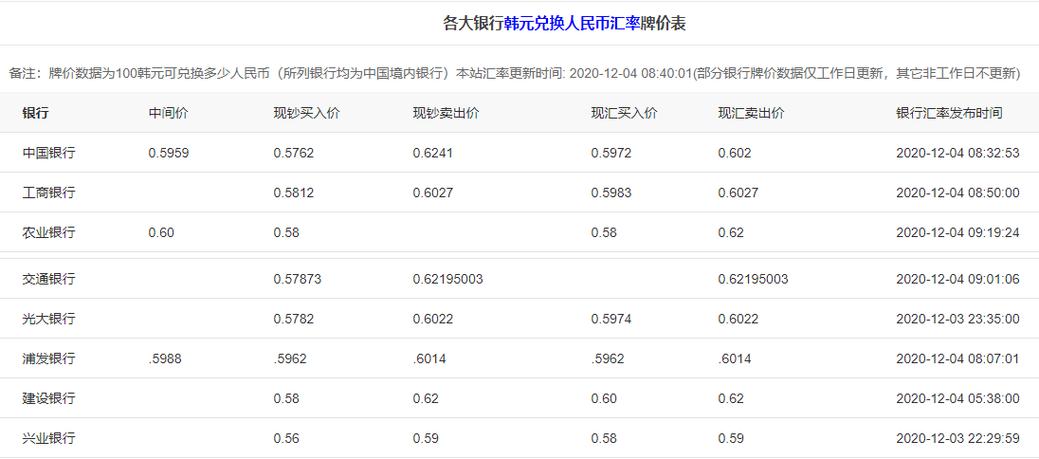
Task: Select the 备注 note text below the title
Action: coord(514,73)
